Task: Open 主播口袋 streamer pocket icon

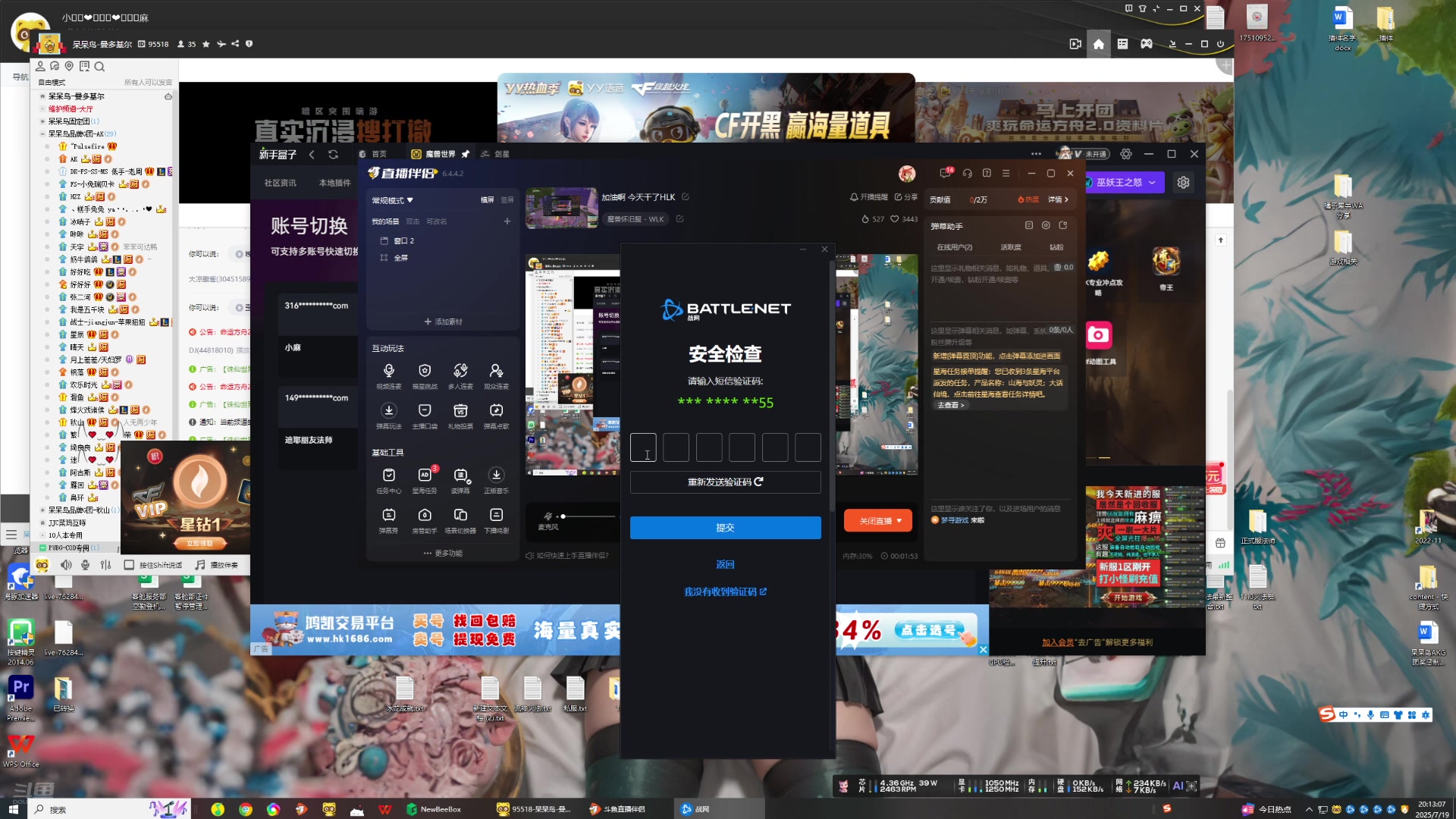Action: click(x=425, y=416)
